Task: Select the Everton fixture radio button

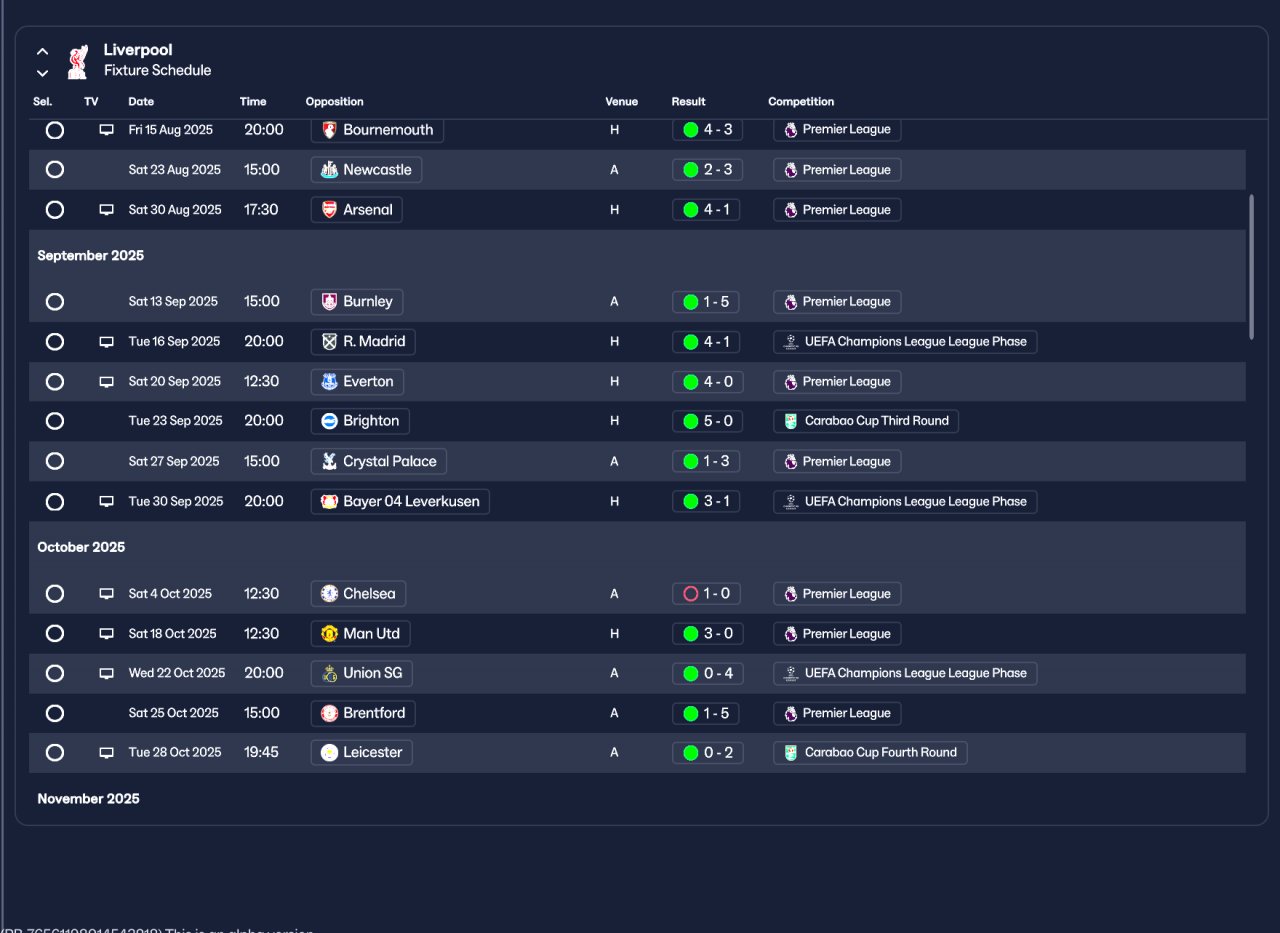Action: click(x=55, y=382)
